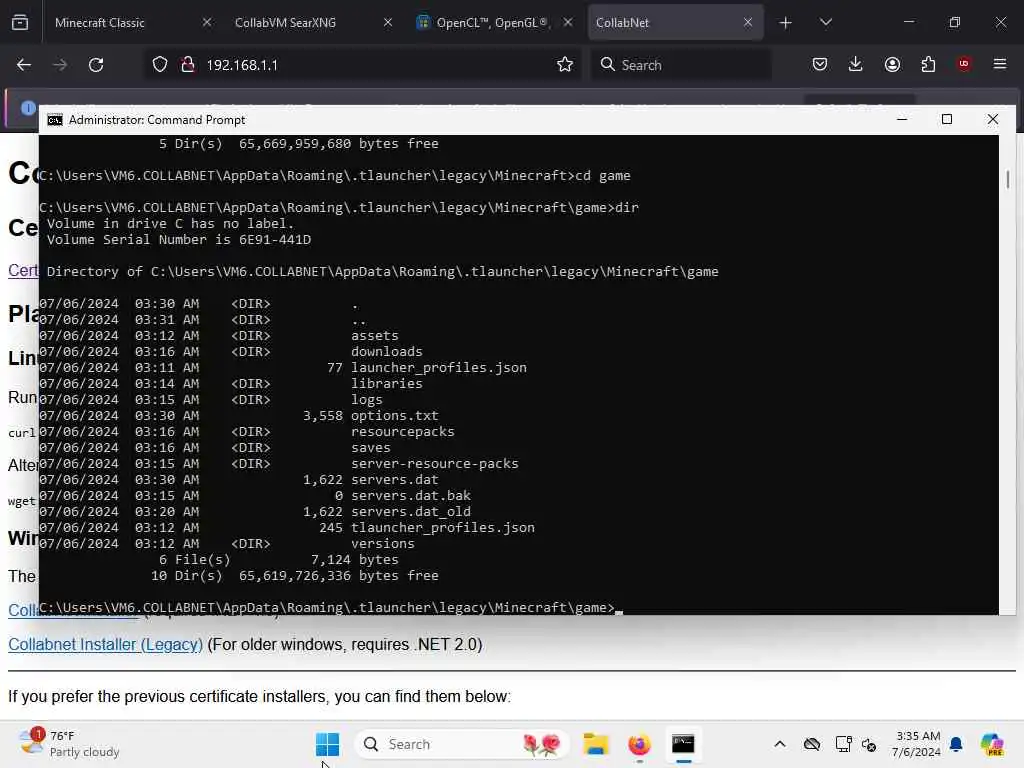
Task: Close the OpenCL, OpenGL tab
Action: click(x=568, y=22)
